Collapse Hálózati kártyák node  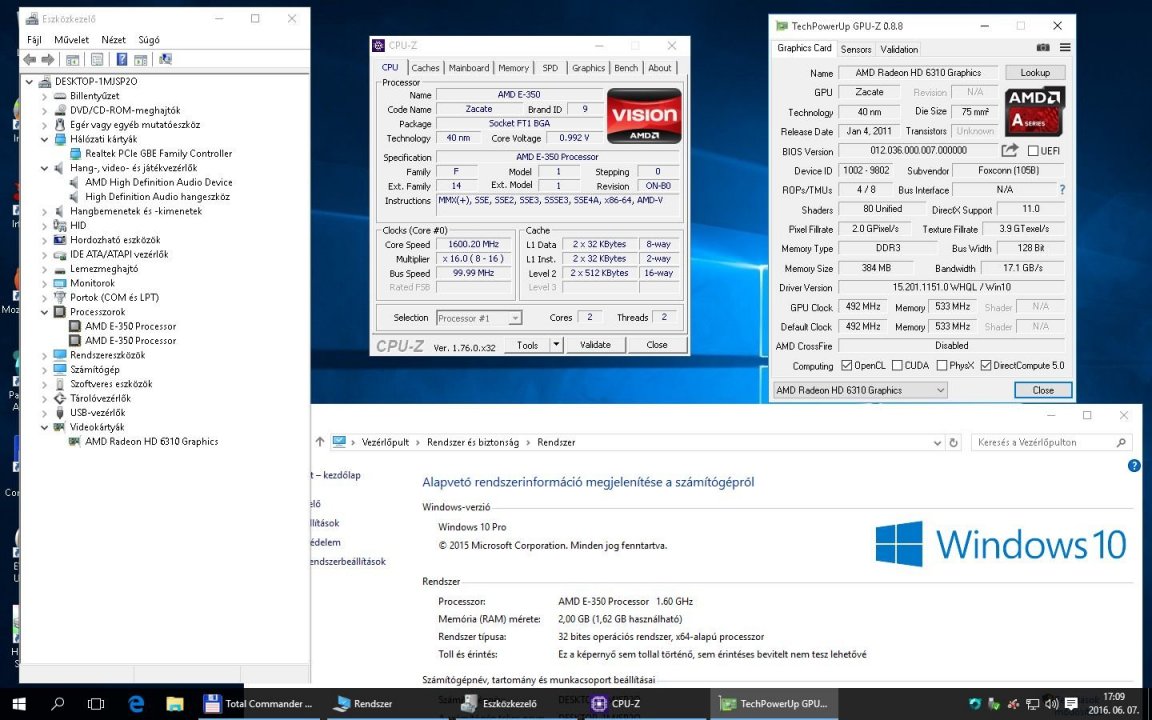point(44,139)
